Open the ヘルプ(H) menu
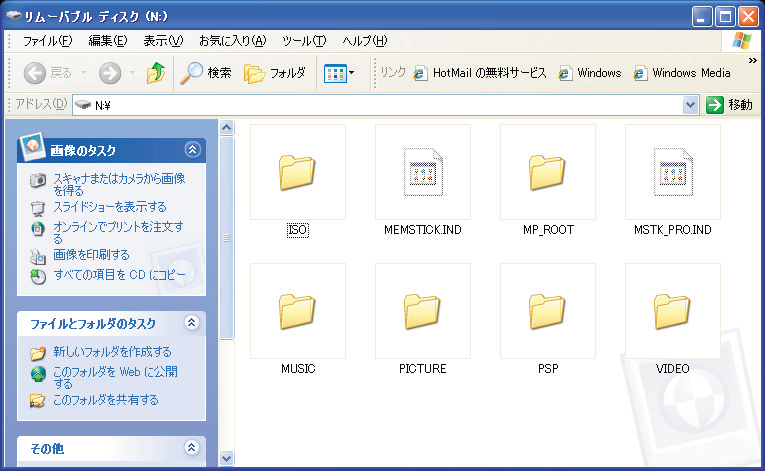Viewport: 765px width, 471px height. click(364, 41)
